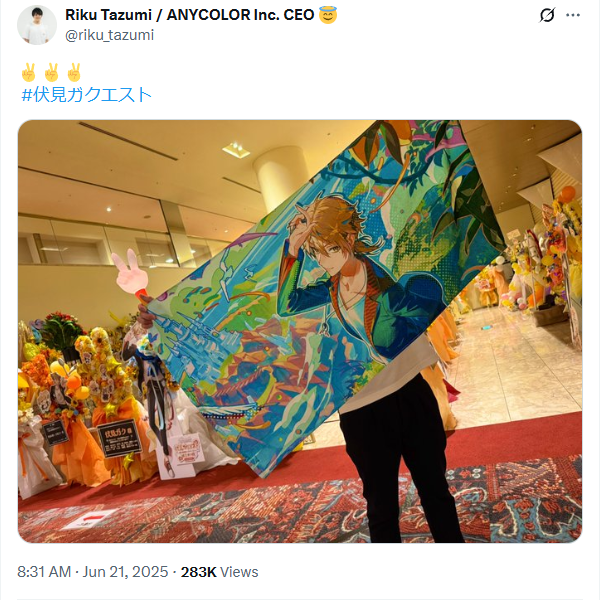This screenshot has width=600, height=600.
Task: Open Riku Tazumi's profile avatar
Action: click(x=37, y=25)
